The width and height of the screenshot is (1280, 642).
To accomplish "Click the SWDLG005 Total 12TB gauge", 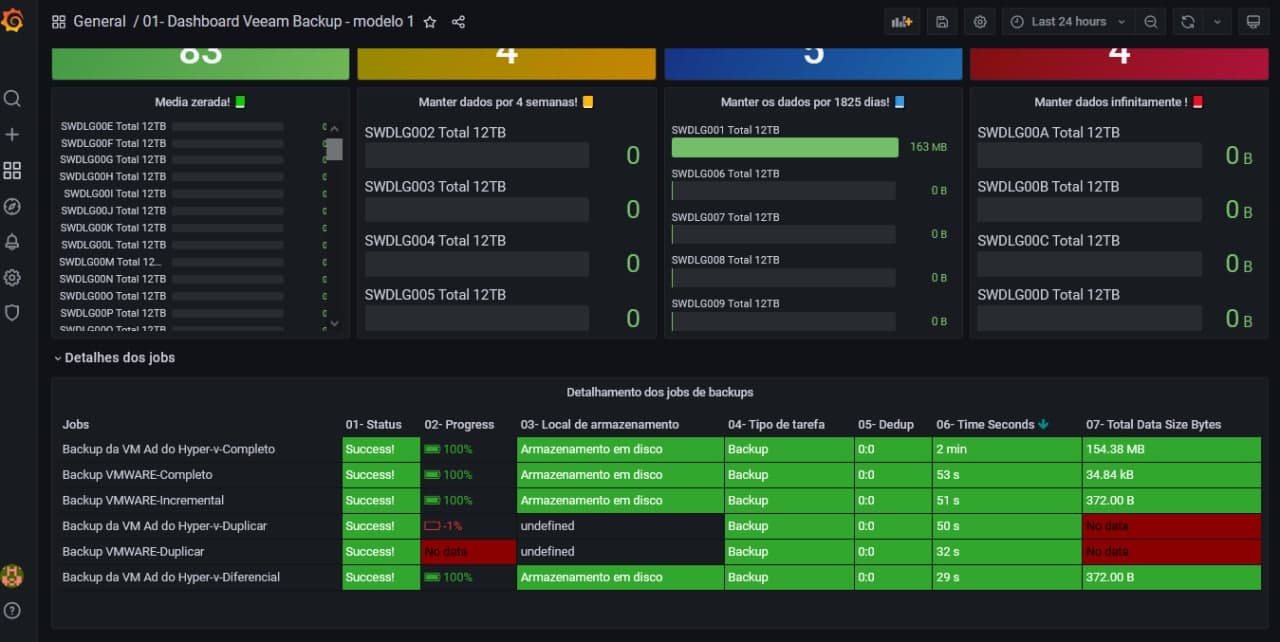I will [x=477, y=318].
